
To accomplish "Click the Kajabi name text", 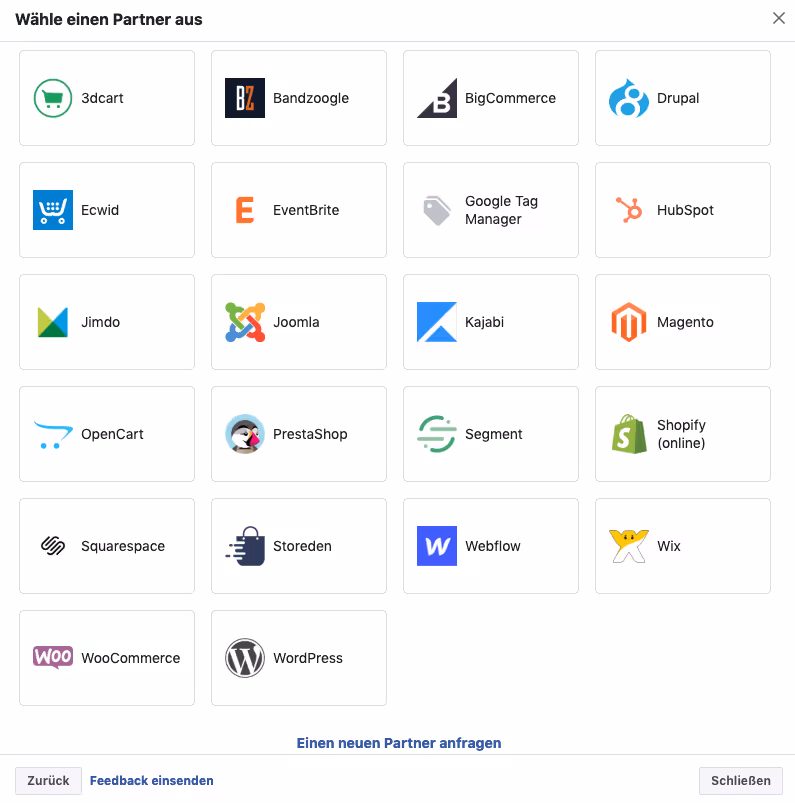I will tap(485, 322).
